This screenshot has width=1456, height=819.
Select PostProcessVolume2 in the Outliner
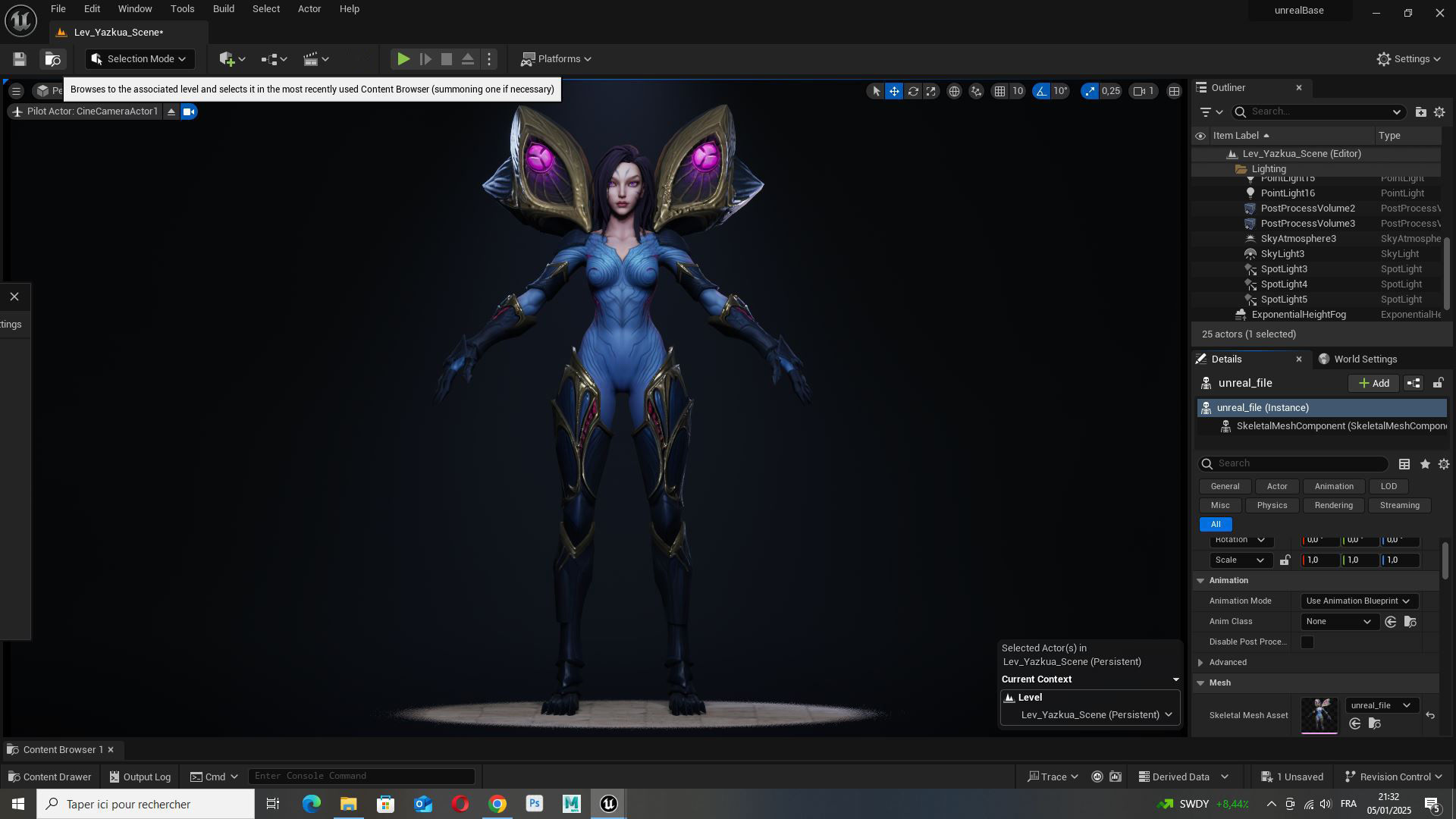[1307, 209]
